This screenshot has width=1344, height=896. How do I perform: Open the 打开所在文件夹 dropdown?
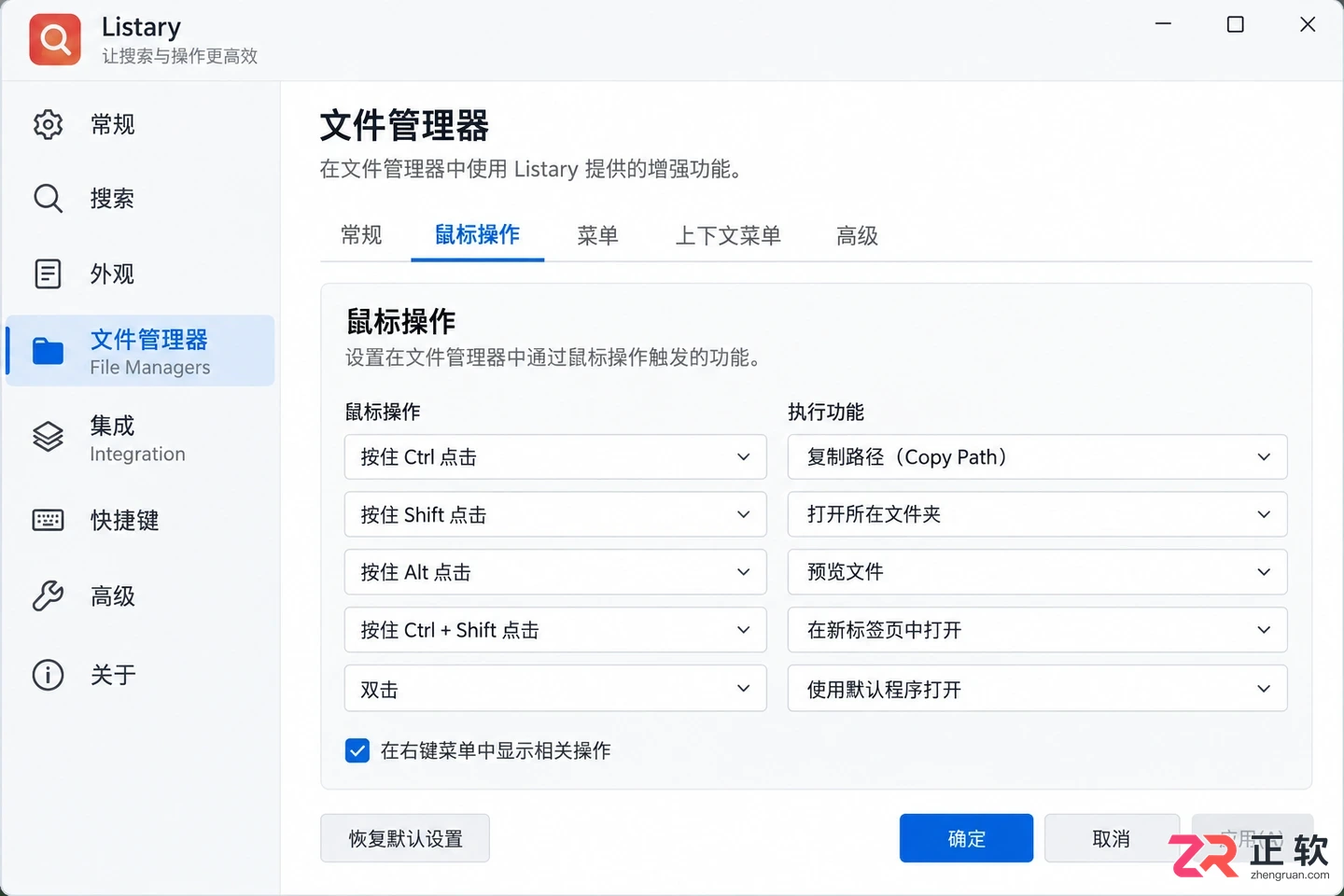[x=1037, y=514]
